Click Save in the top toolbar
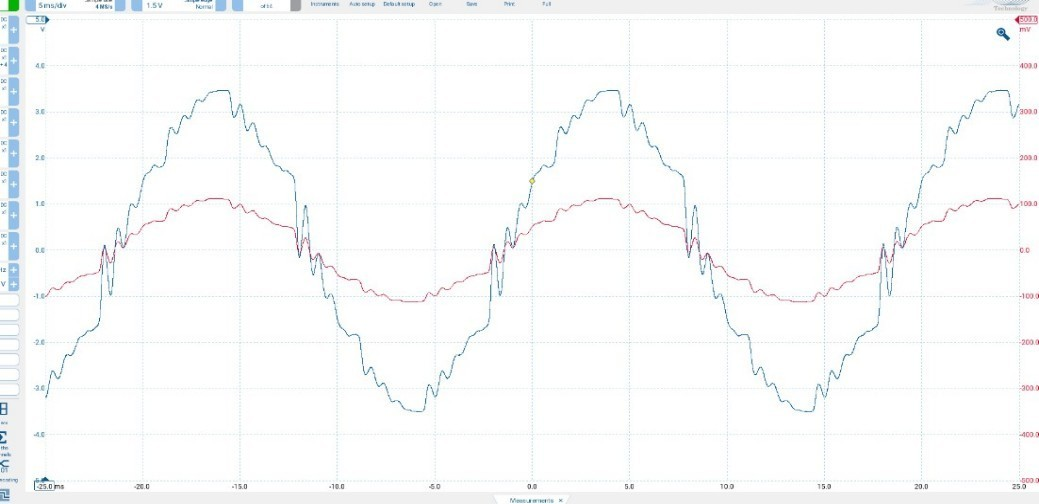This screenshot has width=1039, height=504. pos(472,4)
